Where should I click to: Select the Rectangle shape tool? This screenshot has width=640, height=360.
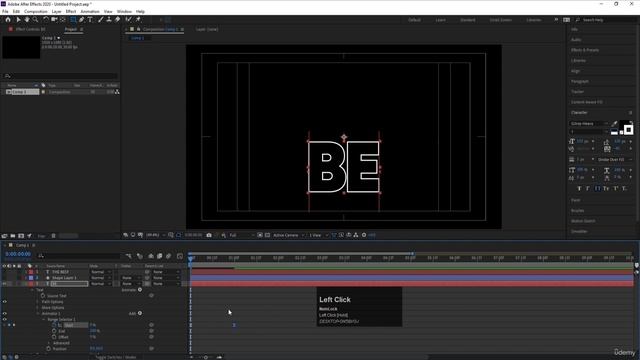tap(73, 20)
